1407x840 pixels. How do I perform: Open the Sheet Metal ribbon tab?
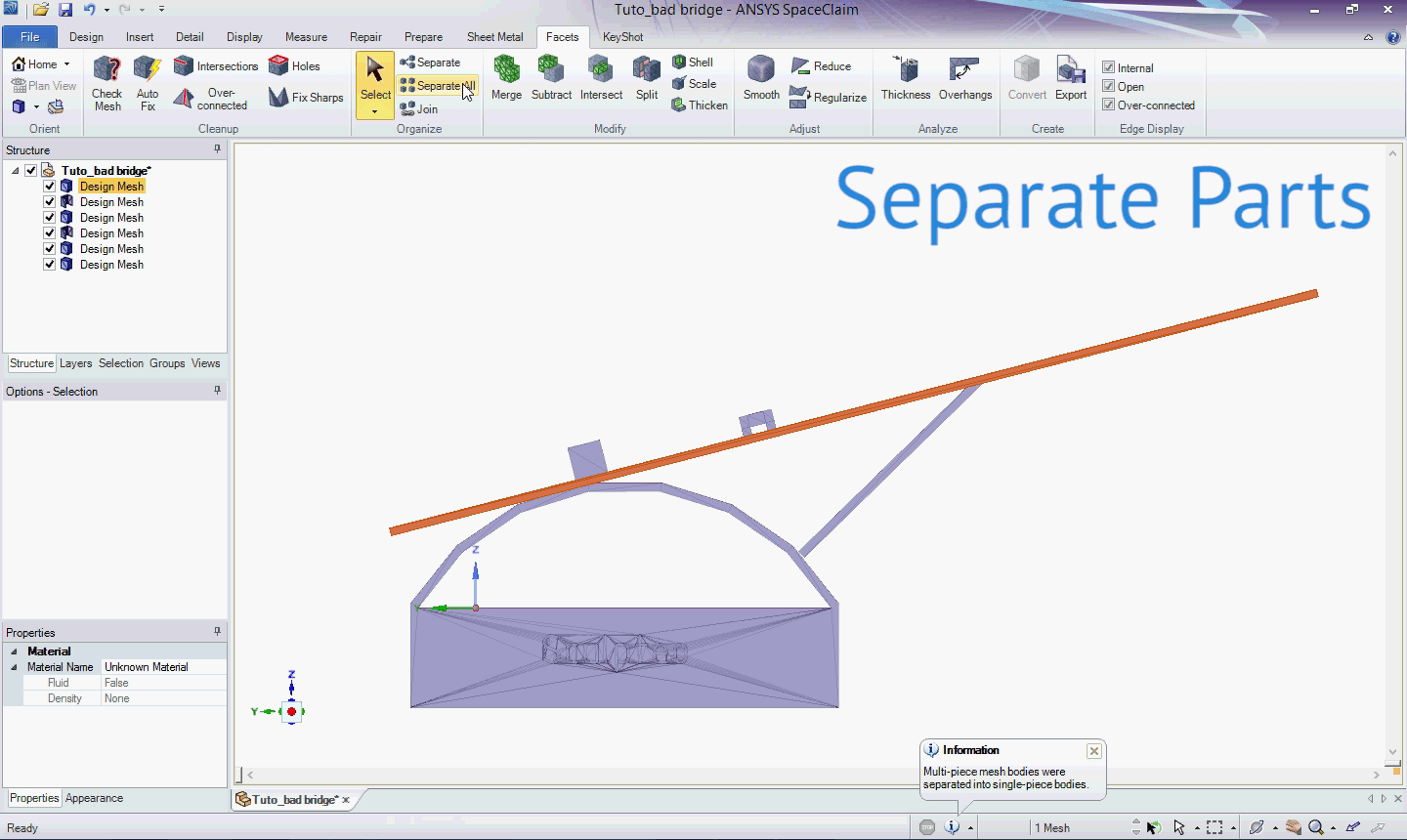point(494,37)
